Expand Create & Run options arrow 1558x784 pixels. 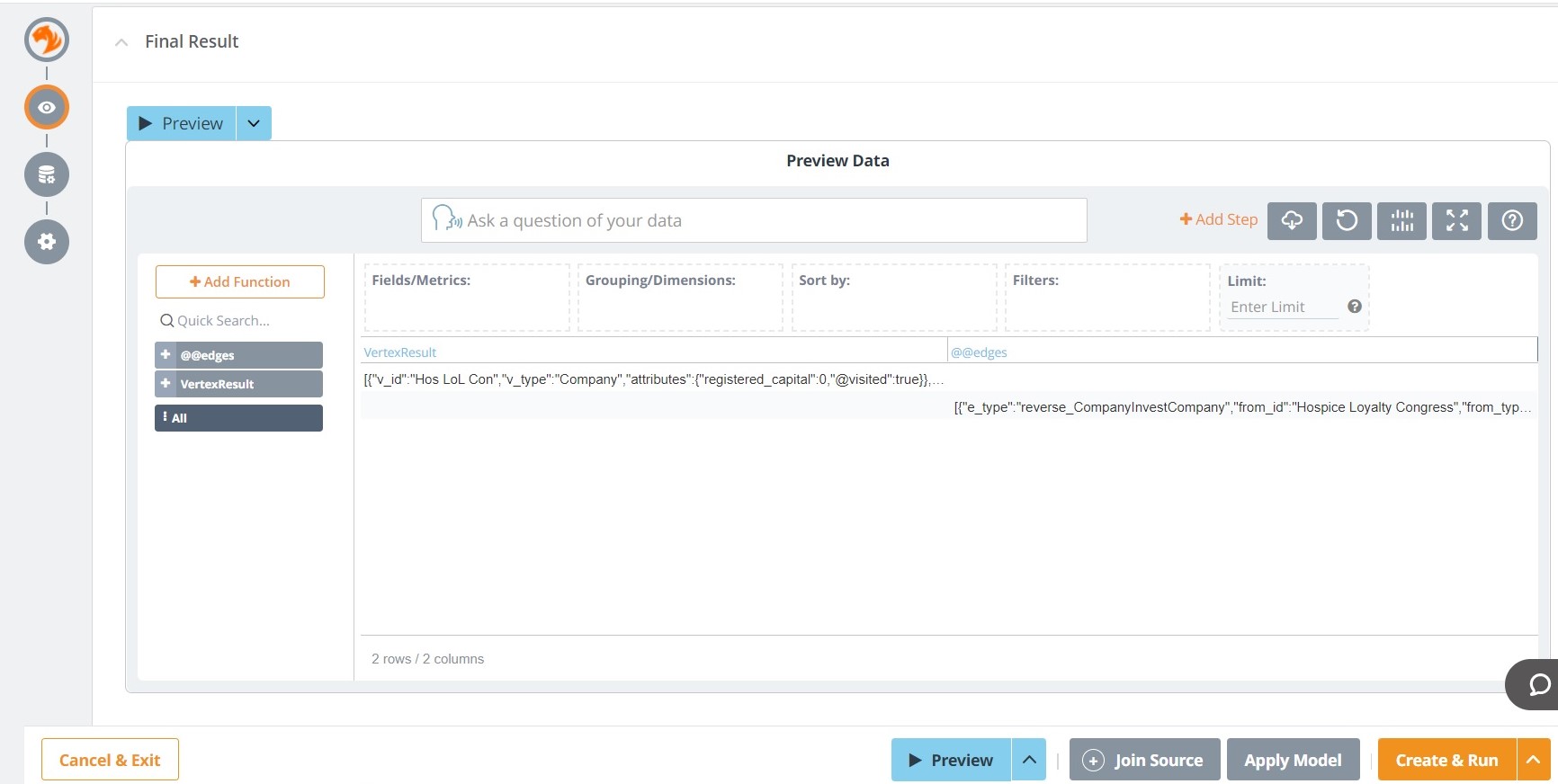[1534, 760]
